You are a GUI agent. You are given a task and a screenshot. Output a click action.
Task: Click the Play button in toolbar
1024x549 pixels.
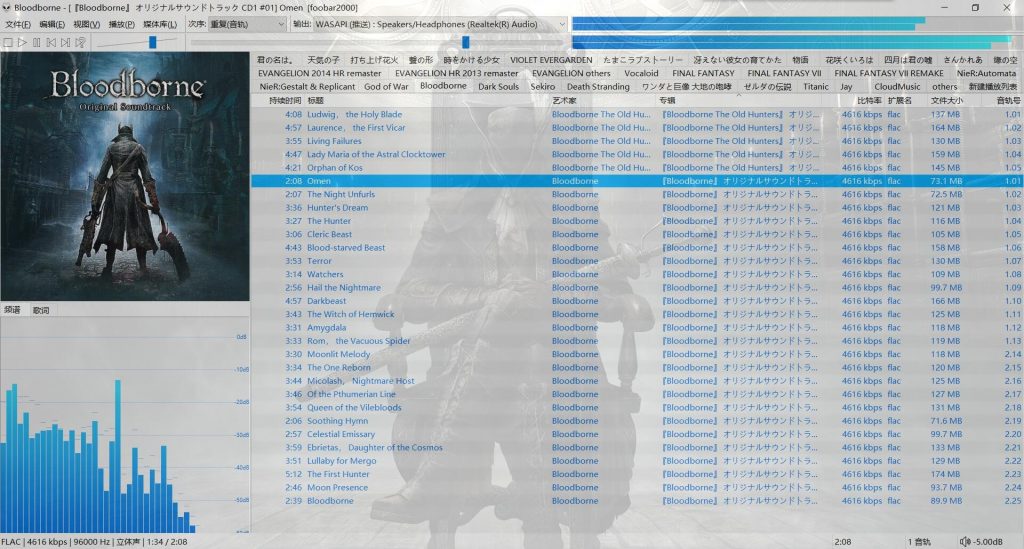click(x=22, y=42)
